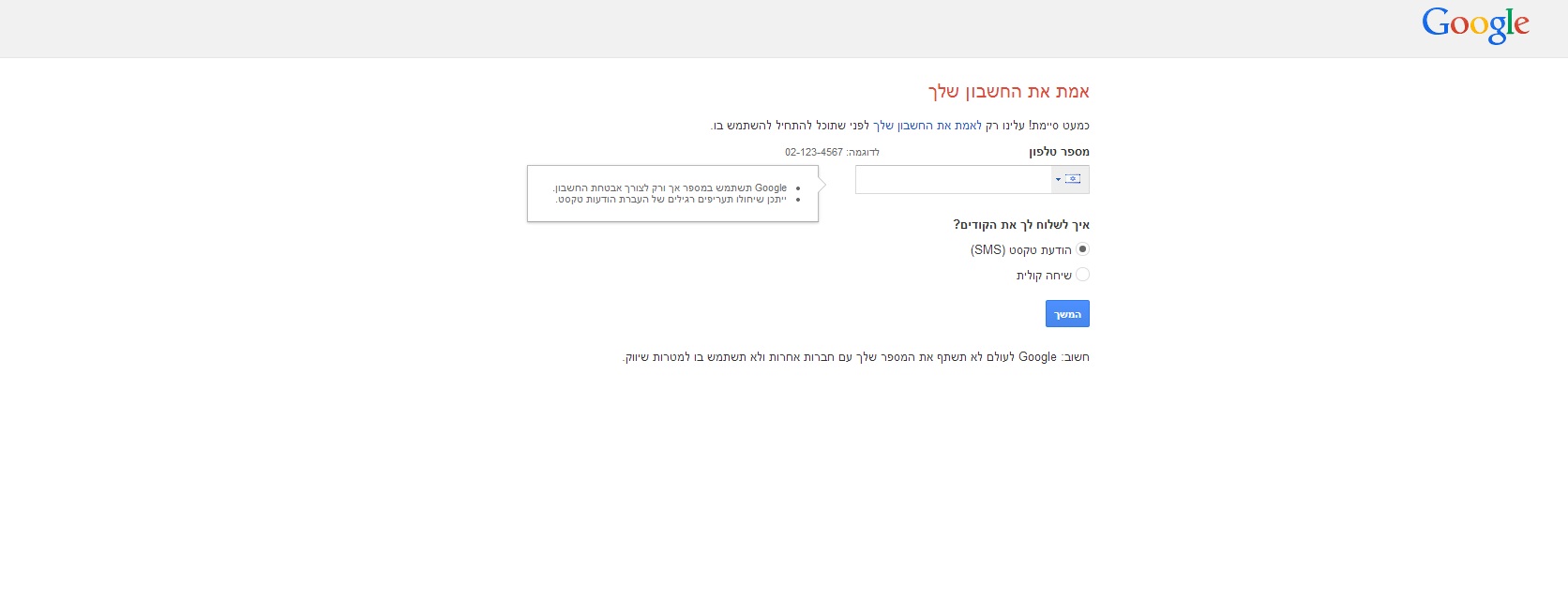This screenshot has width=1568, height=615.
Task: Open the 'לאמת את החשבון שלך' link
Action: [x=927, y=126]
